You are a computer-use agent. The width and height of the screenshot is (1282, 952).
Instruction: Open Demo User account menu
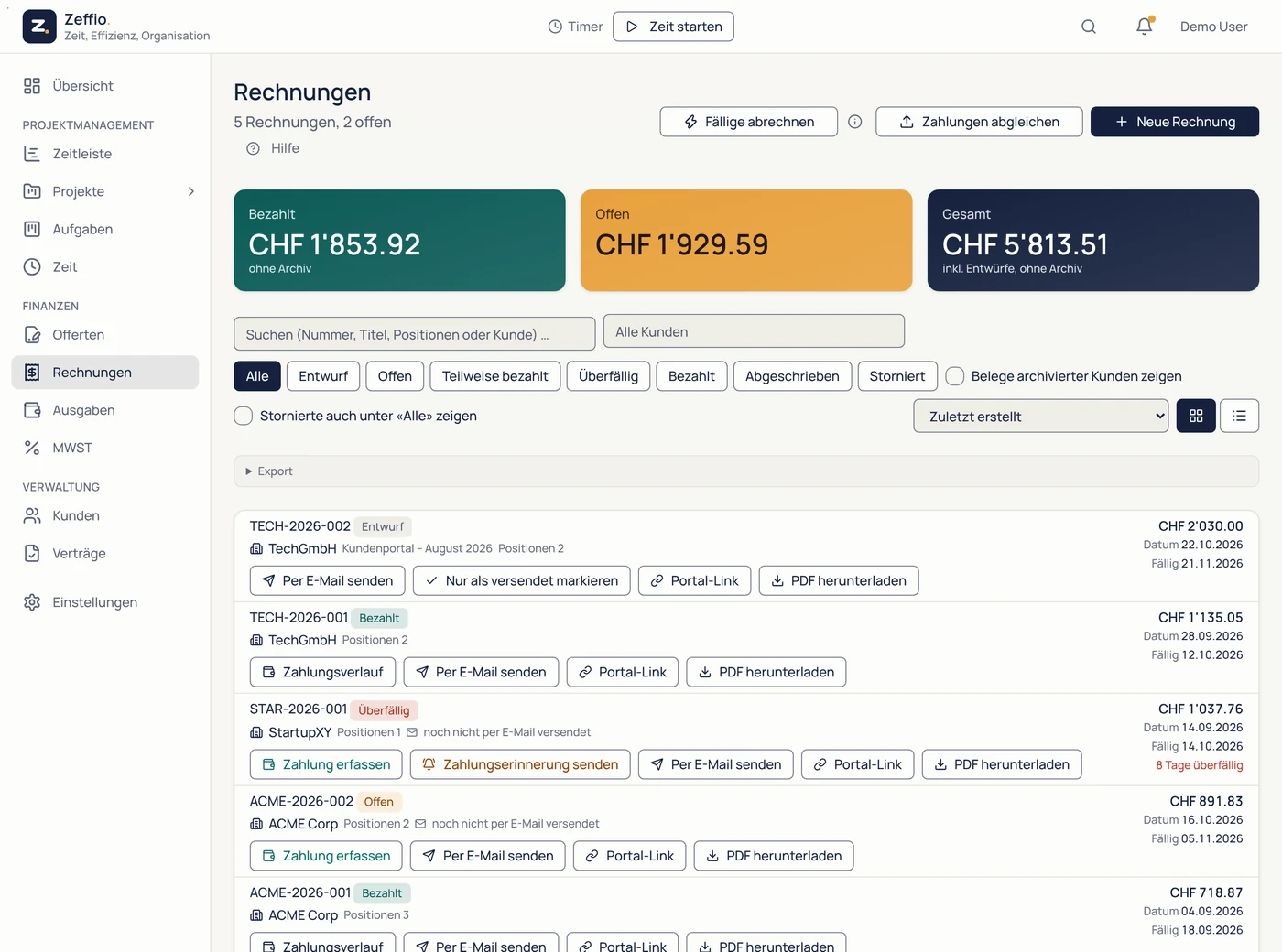coord(1214,27)
